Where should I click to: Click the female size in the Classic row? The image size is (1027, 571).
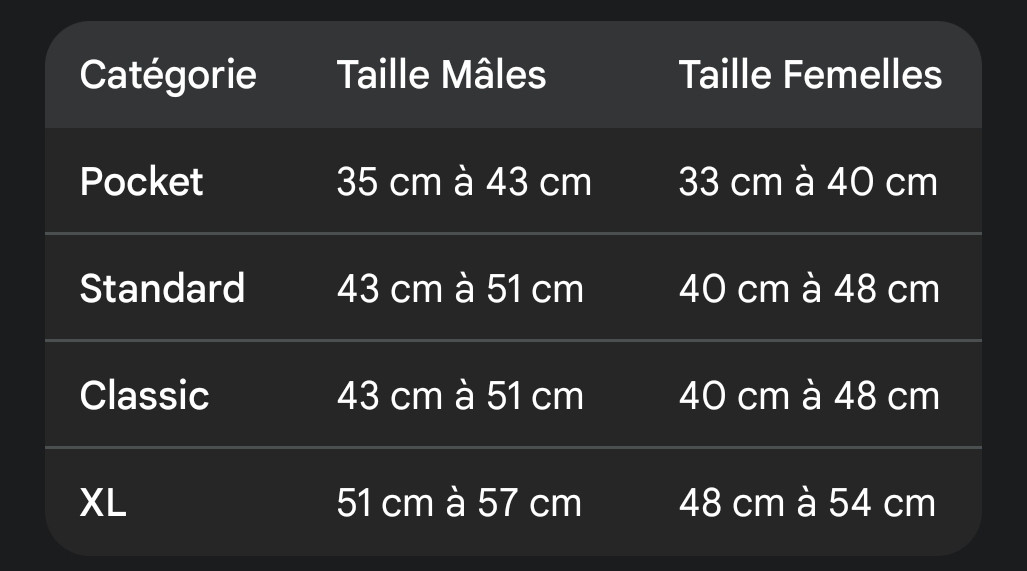[x=809, y=396]
